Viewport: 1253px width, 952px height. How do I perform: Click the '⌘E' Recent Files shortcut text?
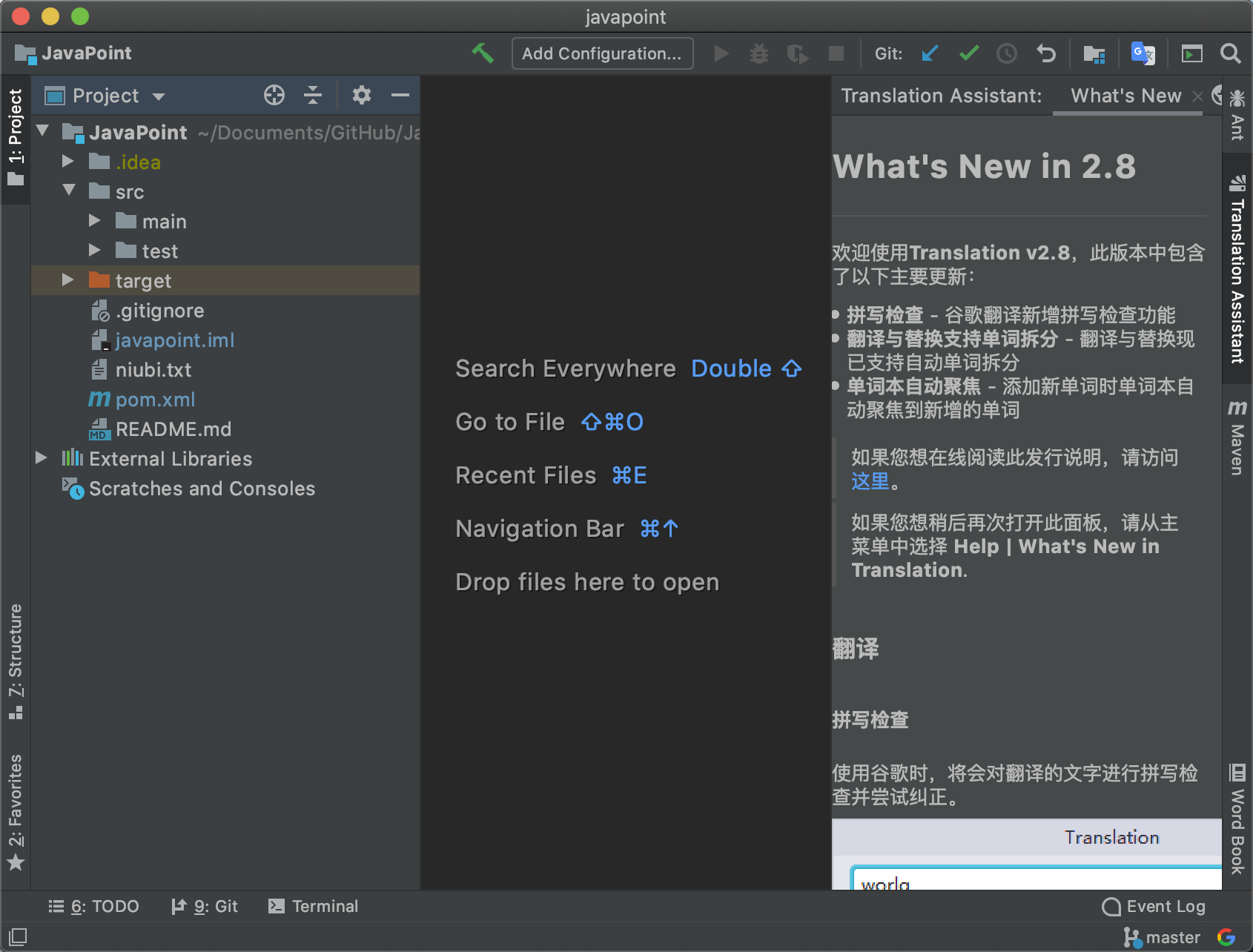pos(629,475)
